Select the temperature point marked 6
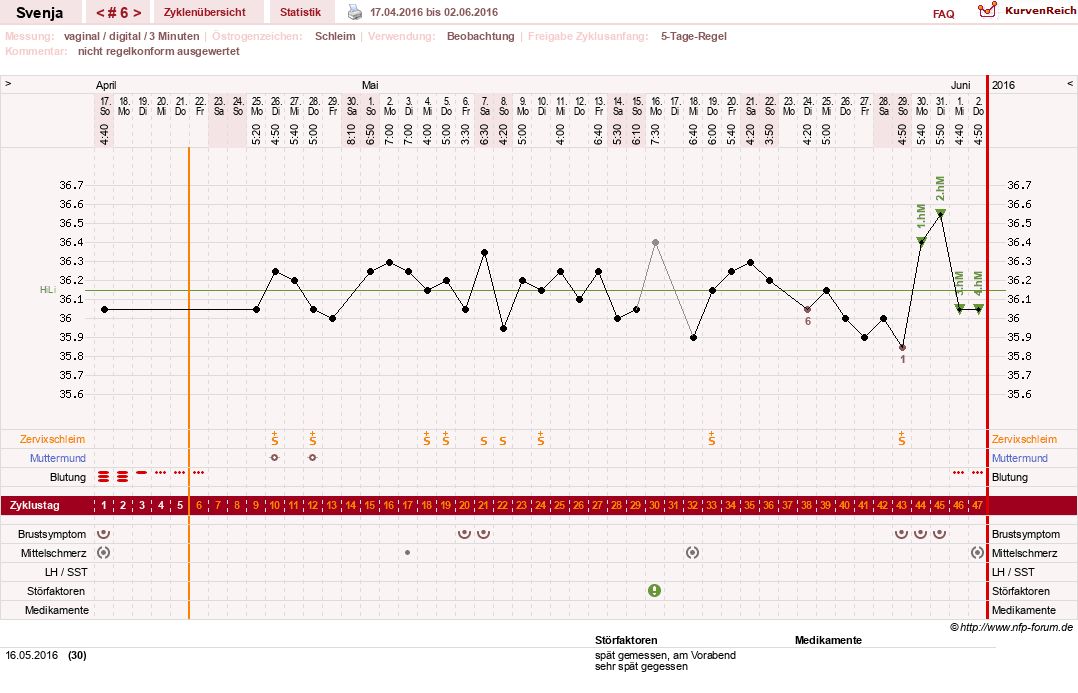The image size is (1078, 693). [x=808, y=309]
